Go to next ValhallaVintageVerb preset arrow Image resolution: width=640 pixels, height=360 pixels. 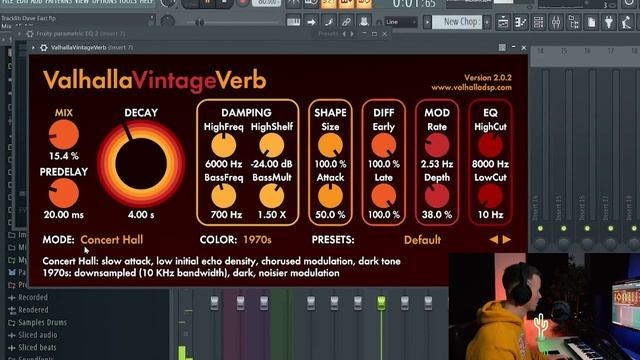(507, 240)
